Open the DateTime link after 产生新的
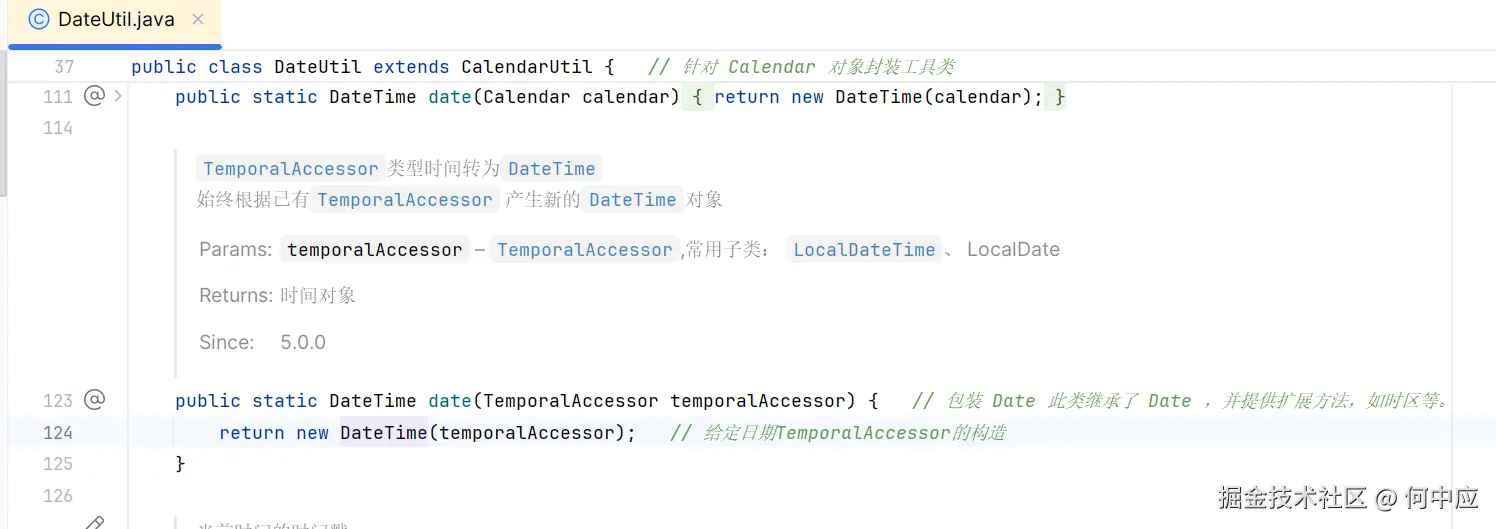The image size is (1496, 529). (x=632, y=200)
